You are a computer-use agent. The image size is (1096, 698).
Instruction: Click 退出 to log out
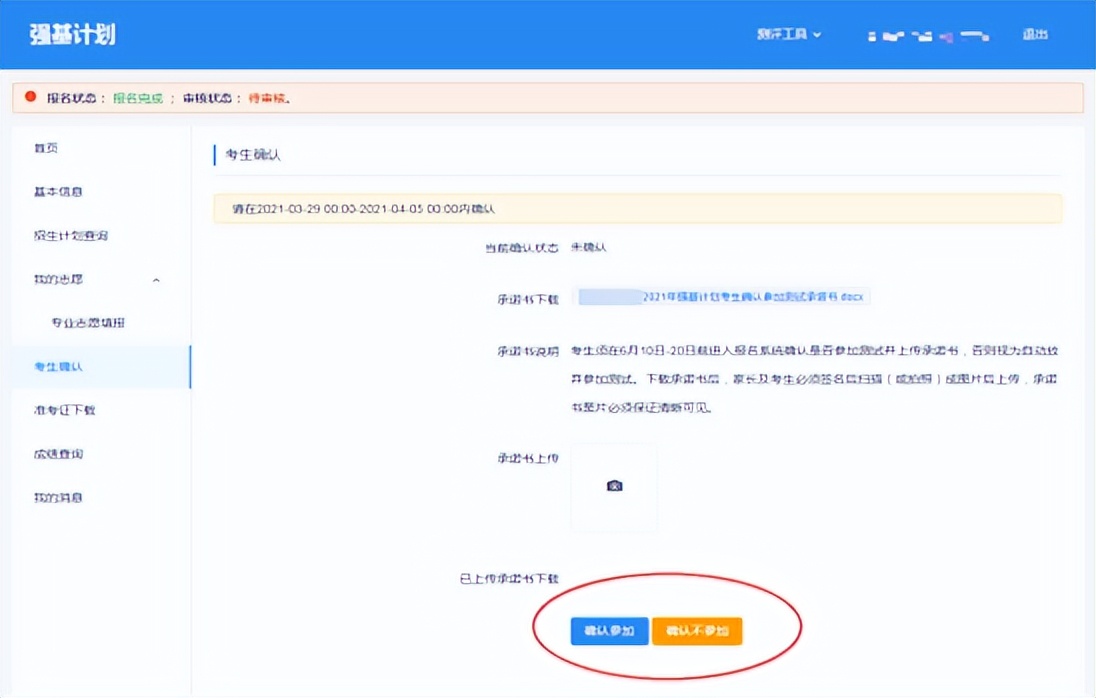point(1035,34)
